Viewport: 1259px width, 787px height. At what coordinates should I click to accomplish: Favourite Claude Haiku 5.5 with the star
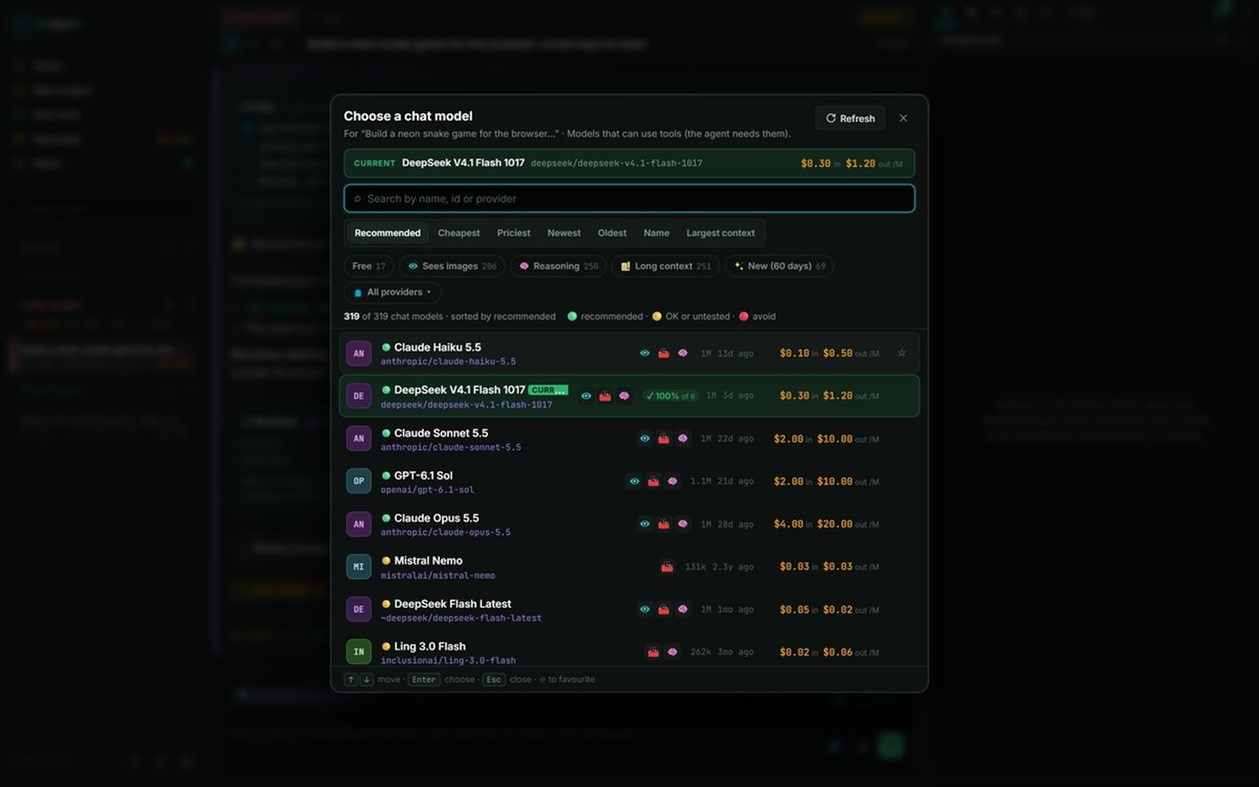pos(902,353)
